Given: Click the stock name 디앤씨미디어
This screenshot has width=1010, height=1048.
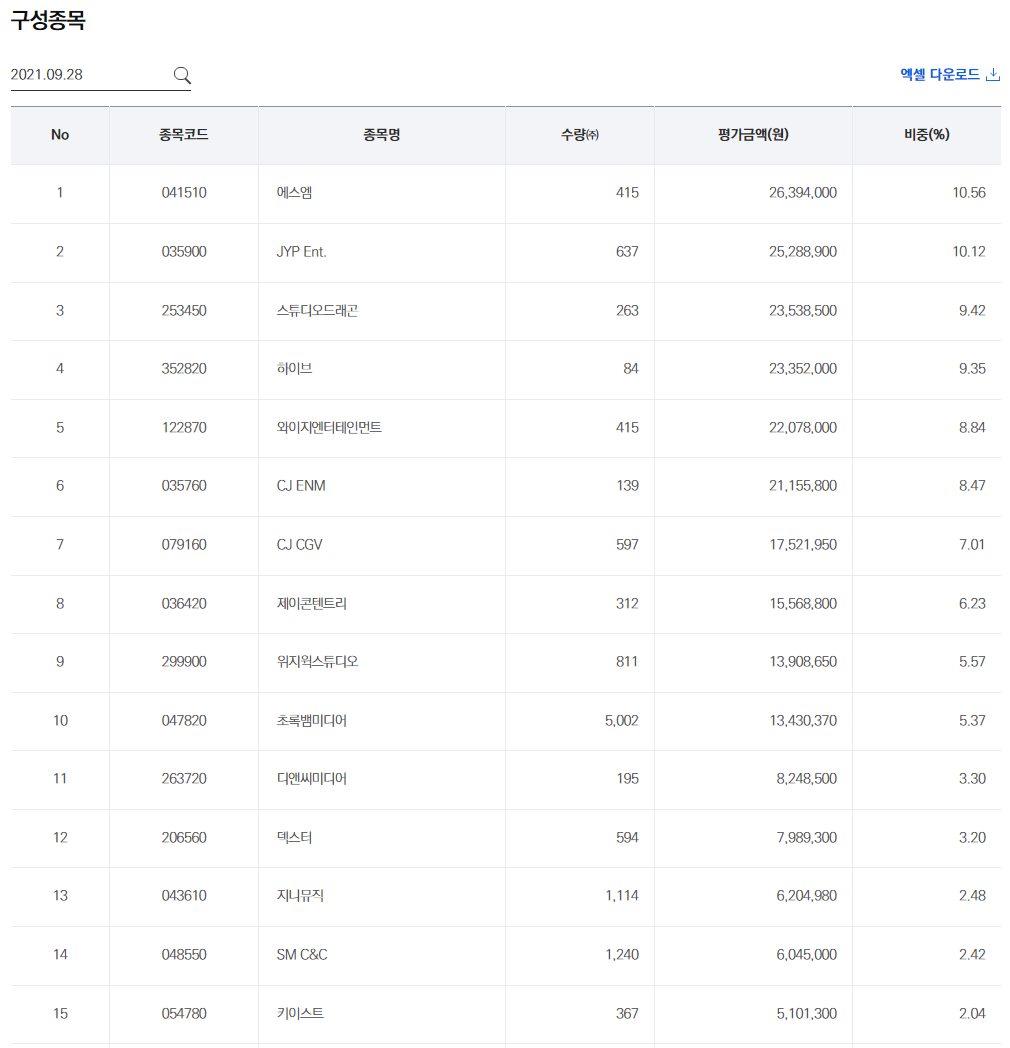Looking at the screenshot, I should [x=311, y=779].
